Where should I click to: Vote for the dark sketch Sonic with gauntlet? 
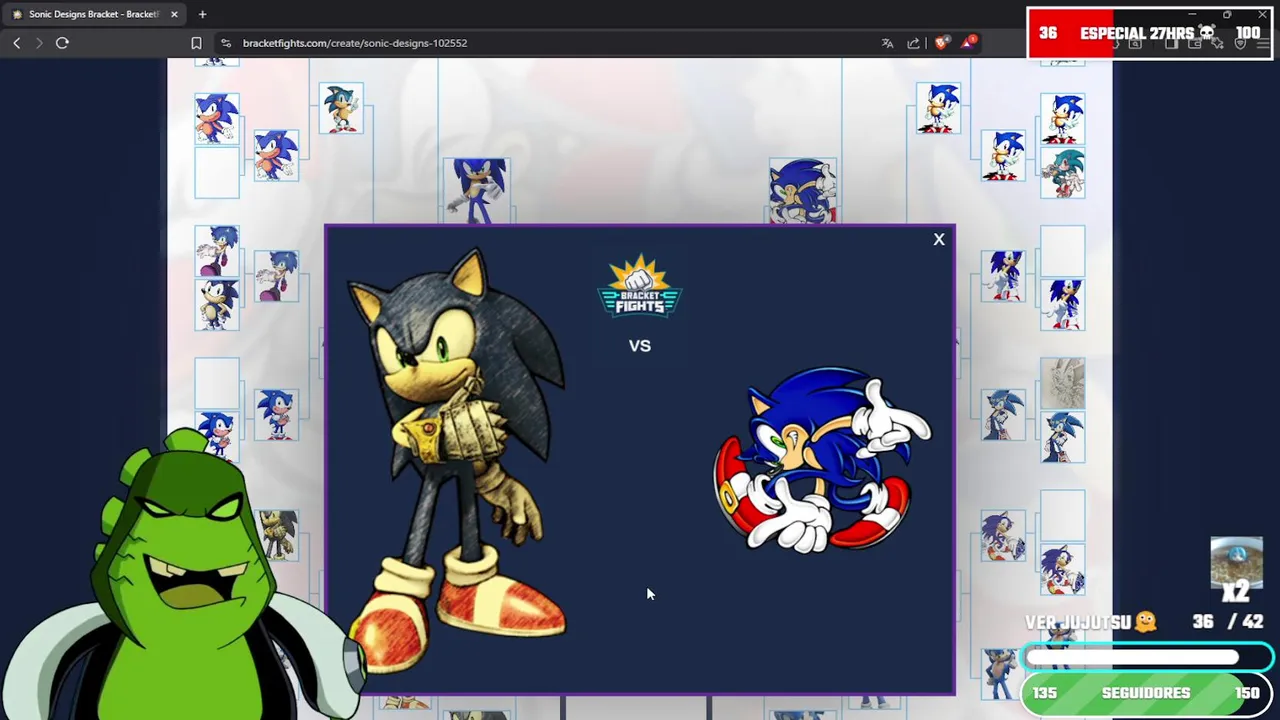click(x=458, y=458)
